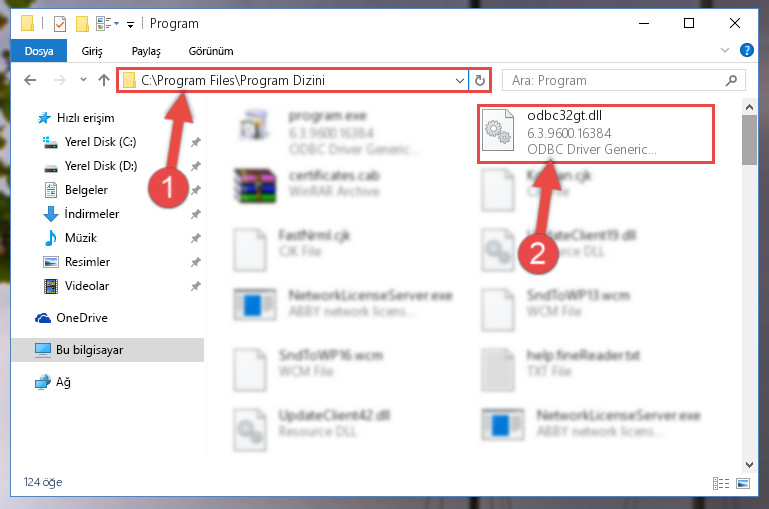Unpin Belgeler from quick access
Image resolution: width=769 pixels, height=509 pixels.
pos(195,190)
